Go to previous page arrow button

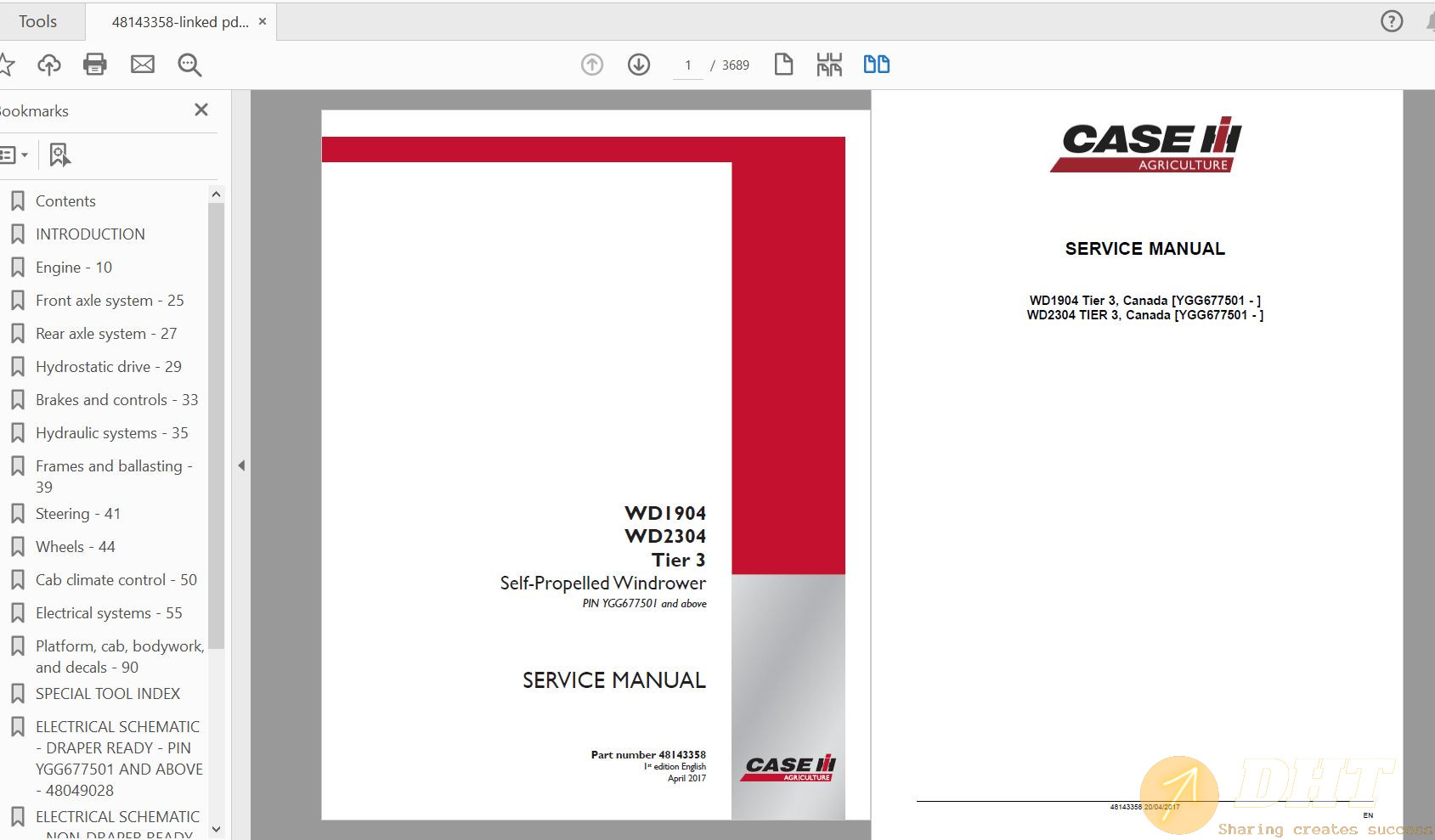pyautogui.click(x=592, y=65)
